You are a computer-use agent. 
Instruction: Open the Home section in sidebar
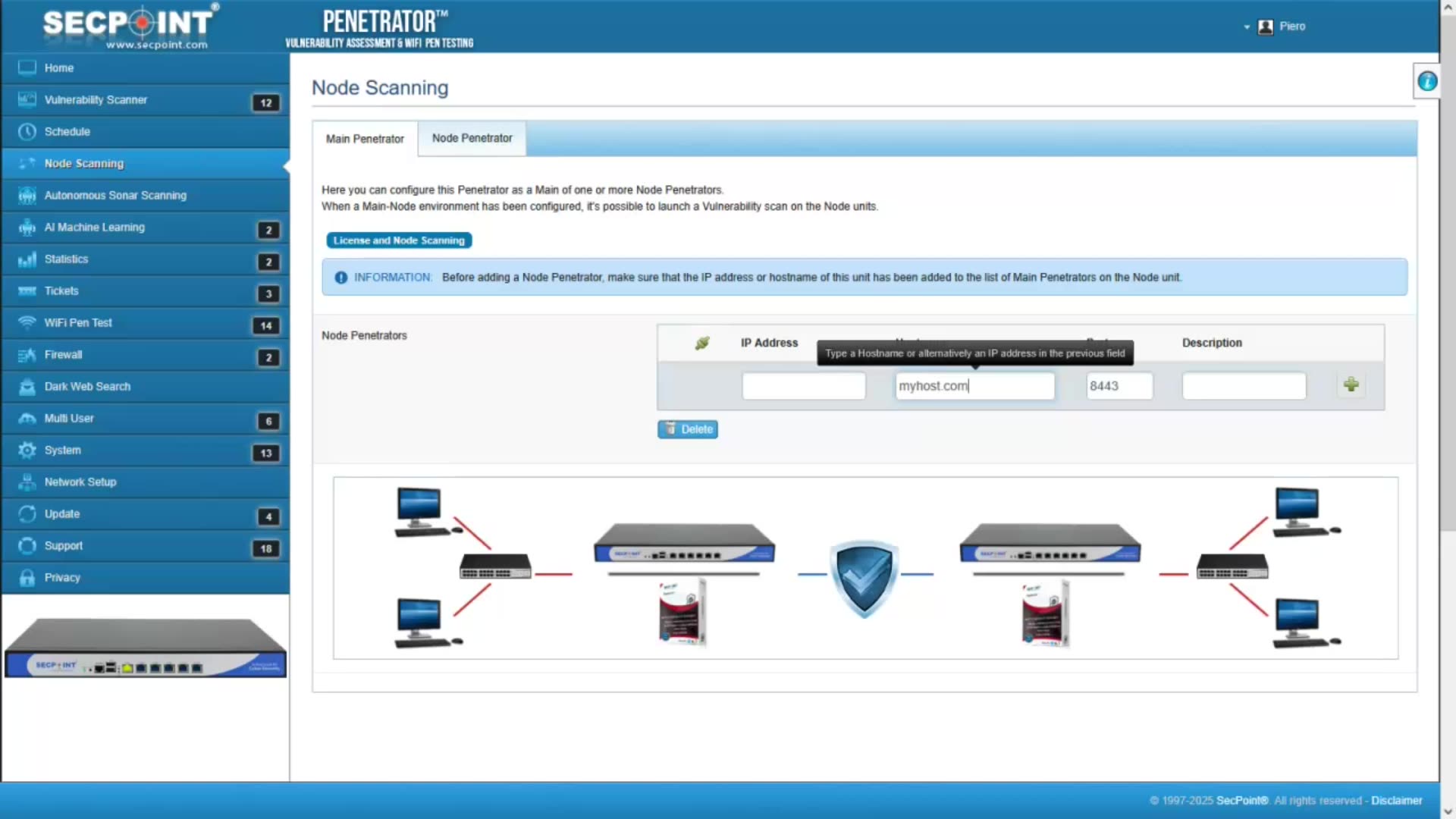point(58,67)
